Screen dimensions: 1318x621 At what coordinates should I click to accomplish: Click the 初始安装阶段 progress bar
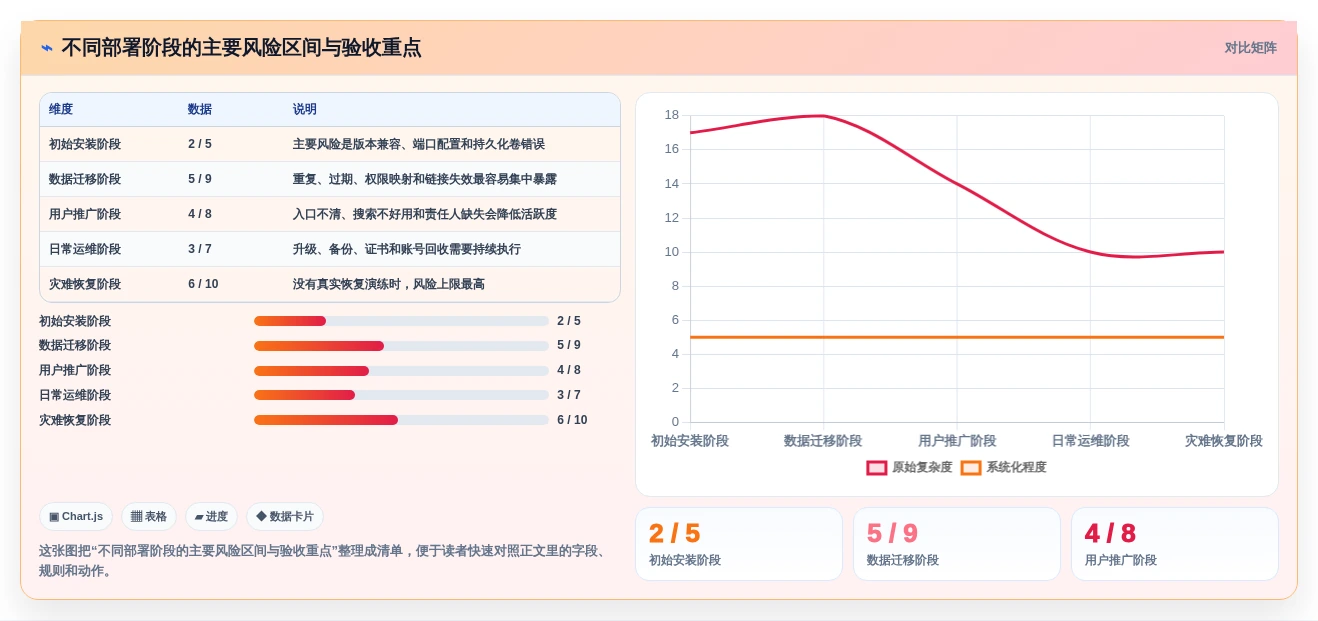point(401,321)
